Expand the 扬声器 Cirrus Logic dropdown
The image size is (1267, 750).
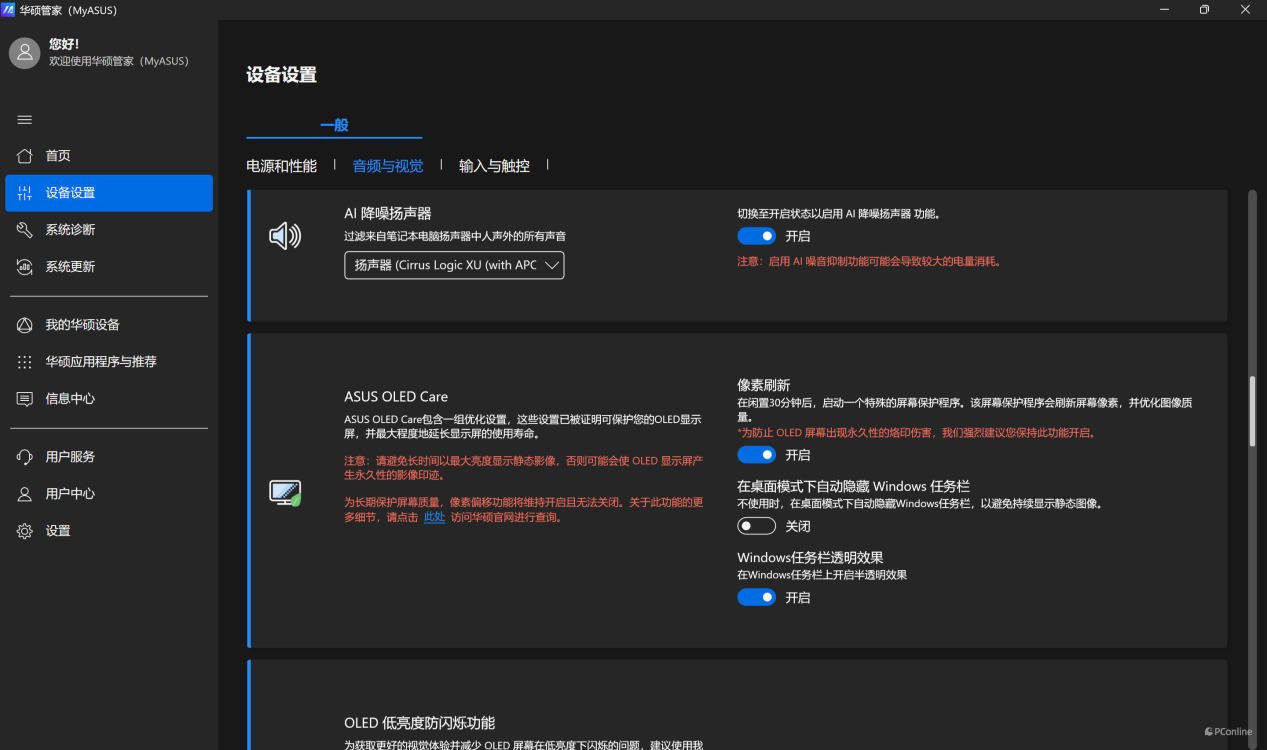(454, 265)
